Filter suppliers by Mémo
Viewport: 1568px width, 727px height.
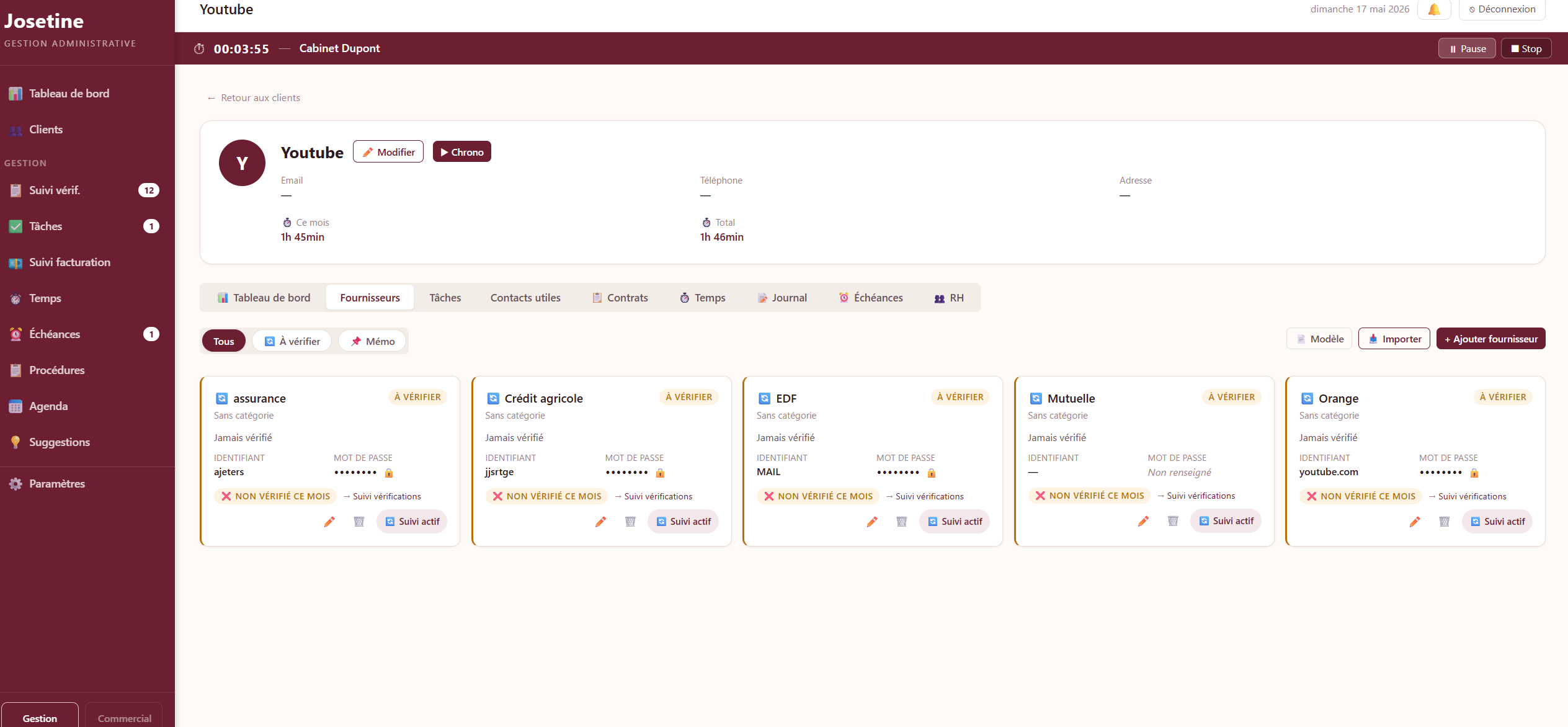[372, 341]
